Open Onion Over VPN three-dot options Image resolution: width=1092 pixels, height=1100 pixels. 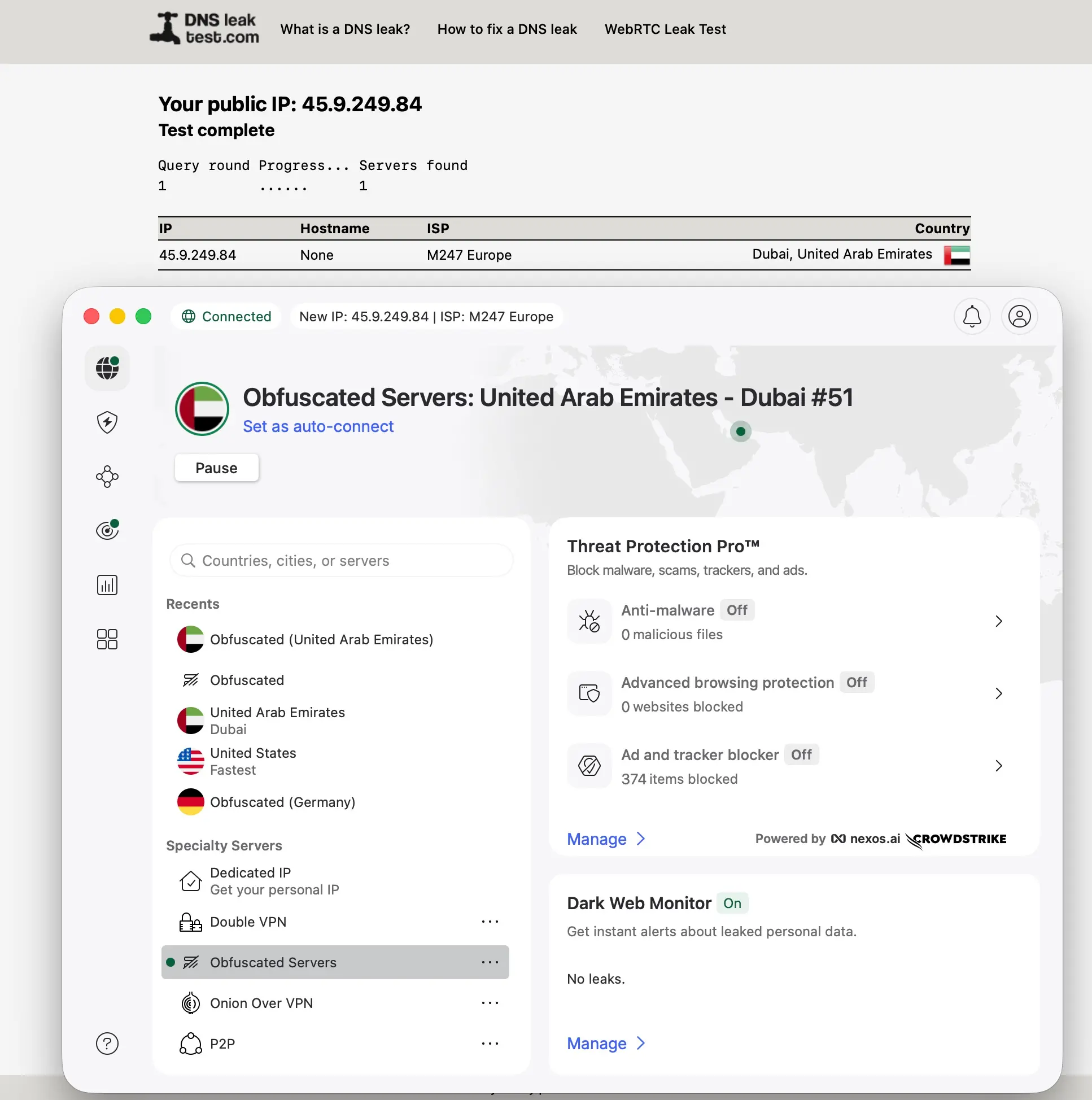pyautogui.click(x=490, y=1003)
